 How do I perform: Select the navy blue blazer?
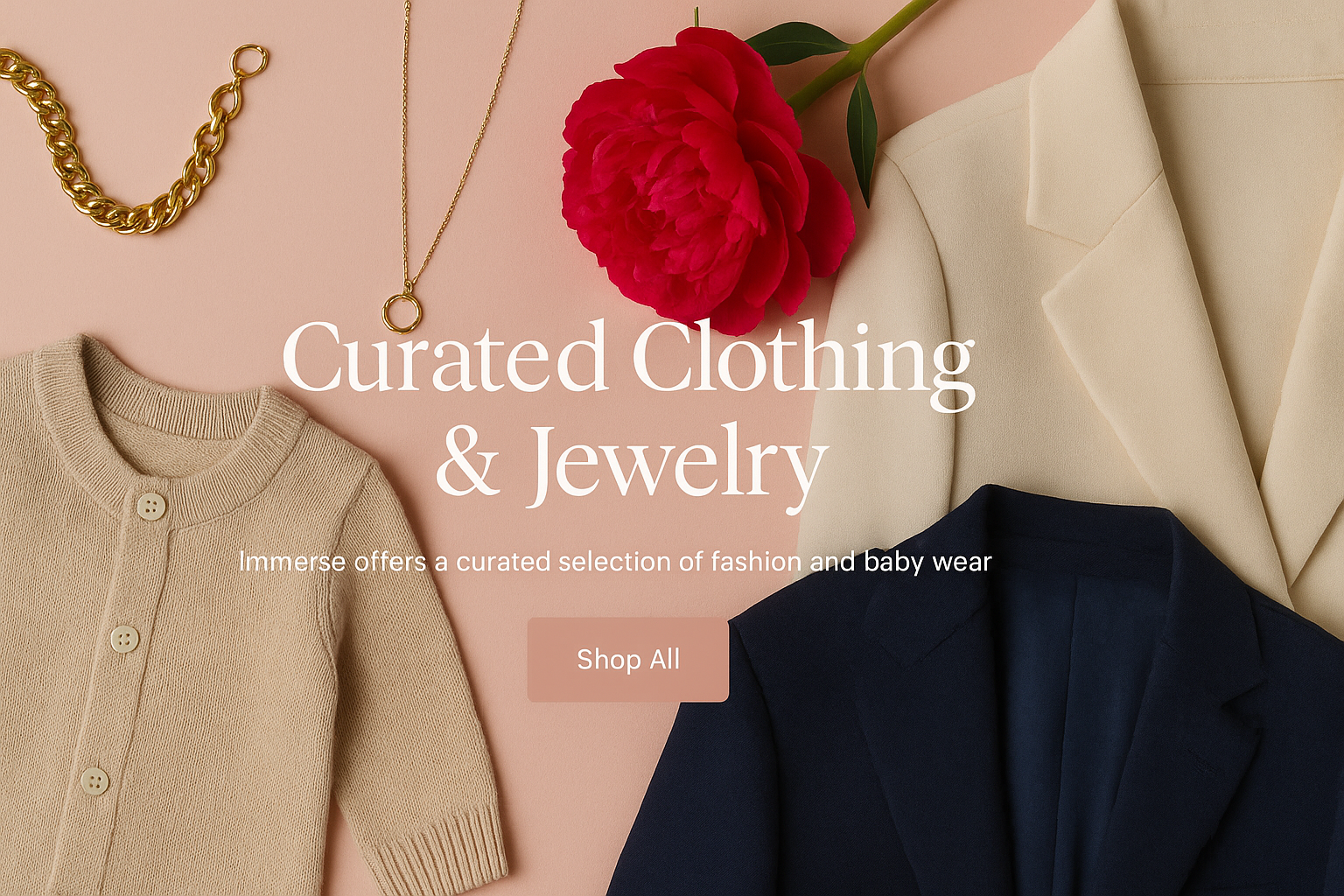980,700
